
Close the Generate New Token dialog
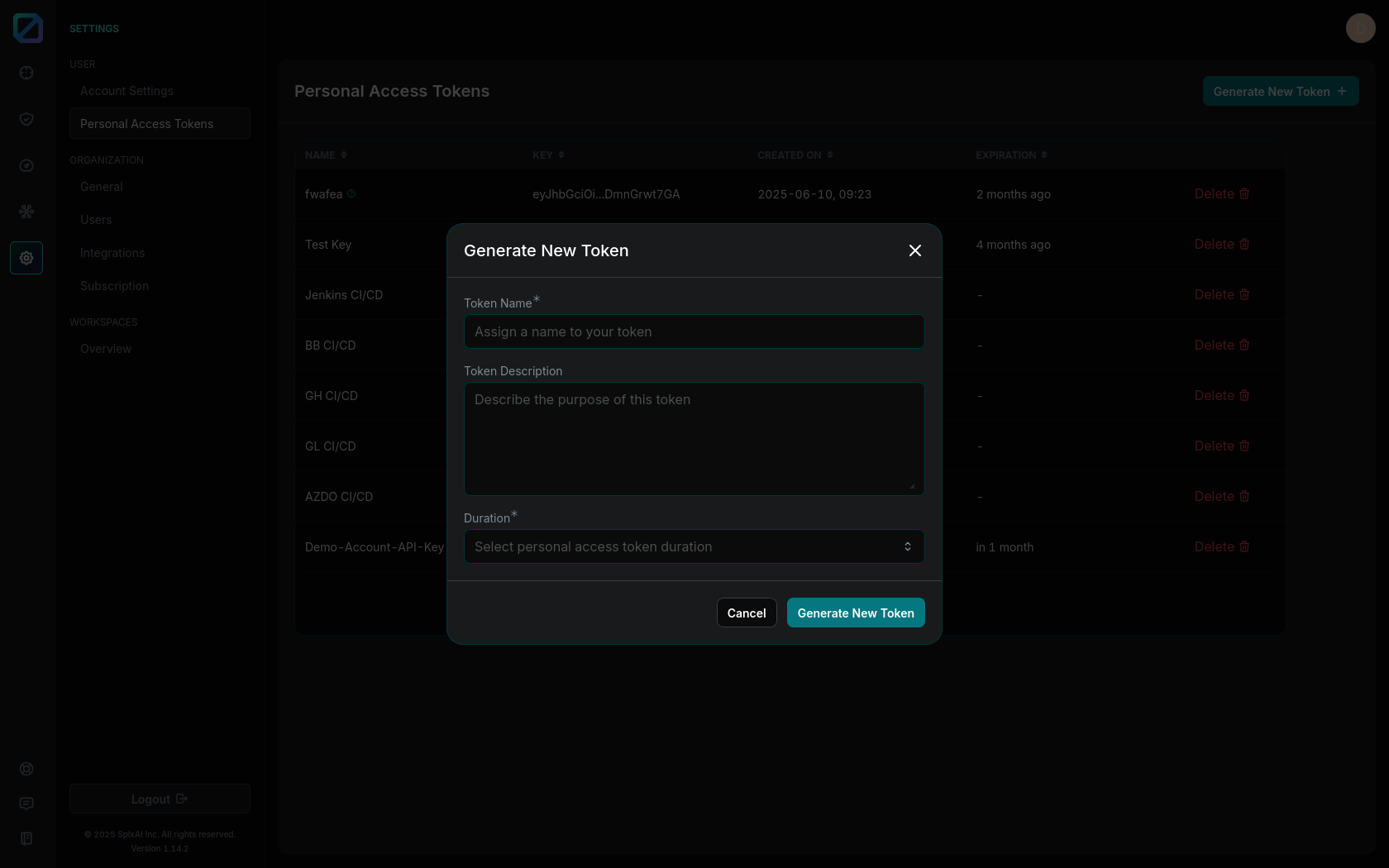coord(914,250)
